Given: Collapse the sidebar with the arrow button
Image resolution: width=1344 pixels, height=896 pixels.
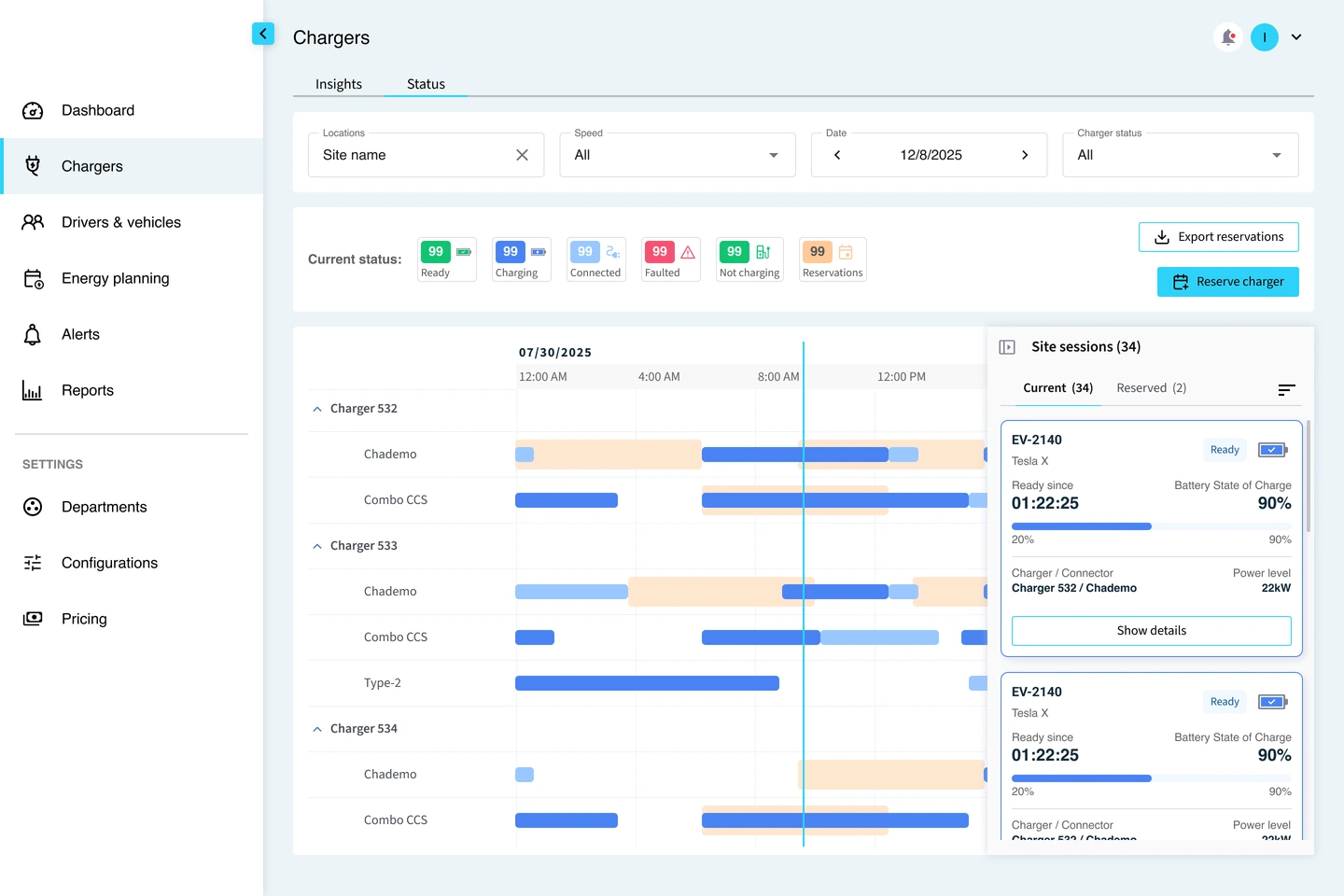Looking at the screenshot, I should [x=263, y=34].
